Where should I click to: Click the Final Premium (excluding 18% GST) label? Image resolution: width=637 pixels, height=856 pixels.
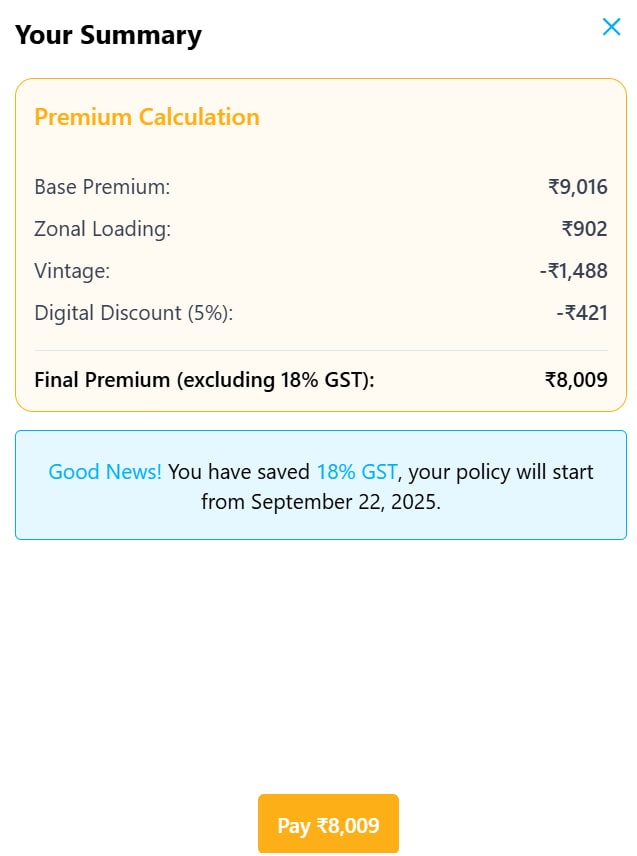tap(204, 380)
